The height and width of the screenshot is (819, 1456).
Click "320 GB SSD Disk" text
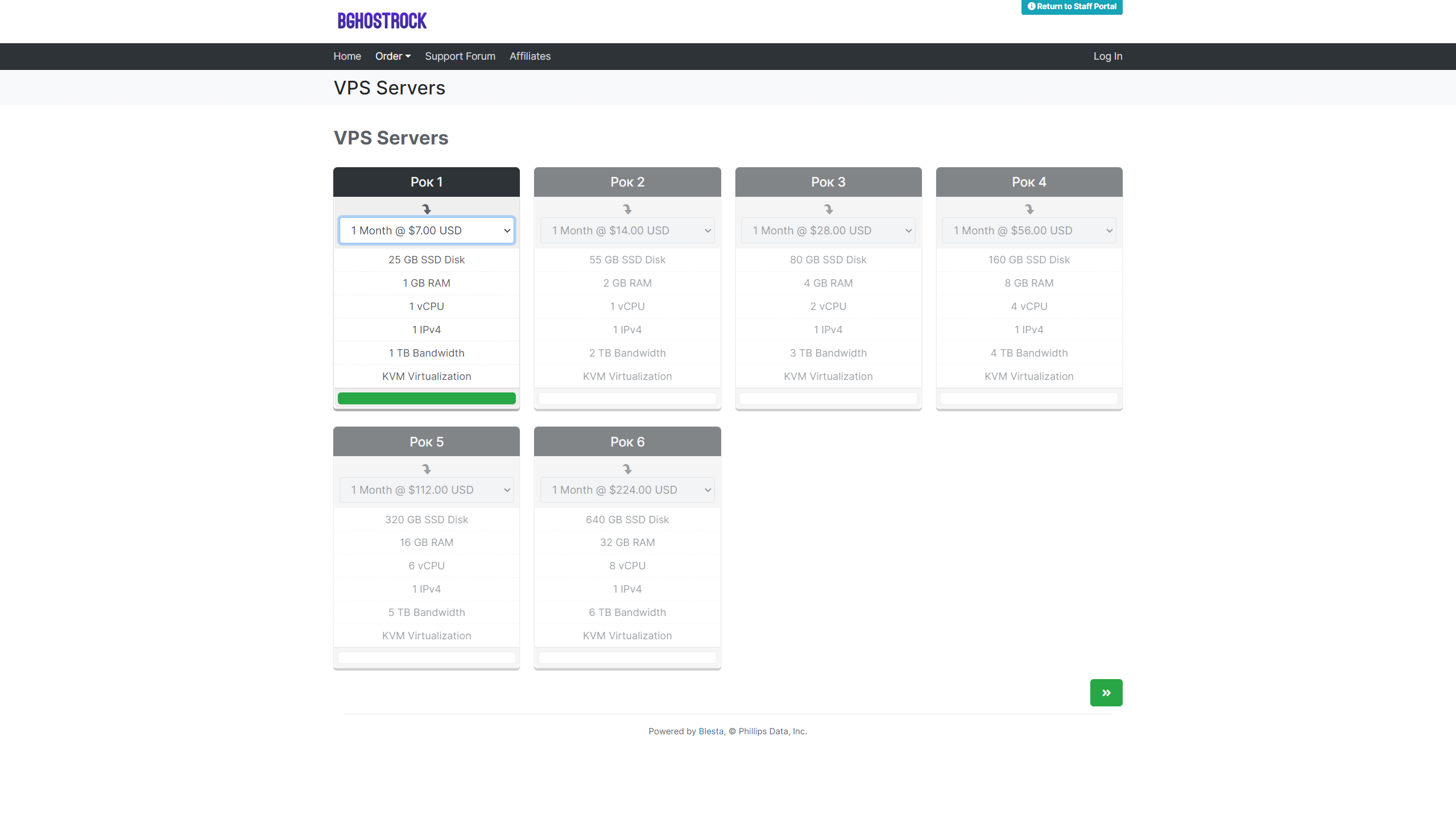click(x=427, y=520)
